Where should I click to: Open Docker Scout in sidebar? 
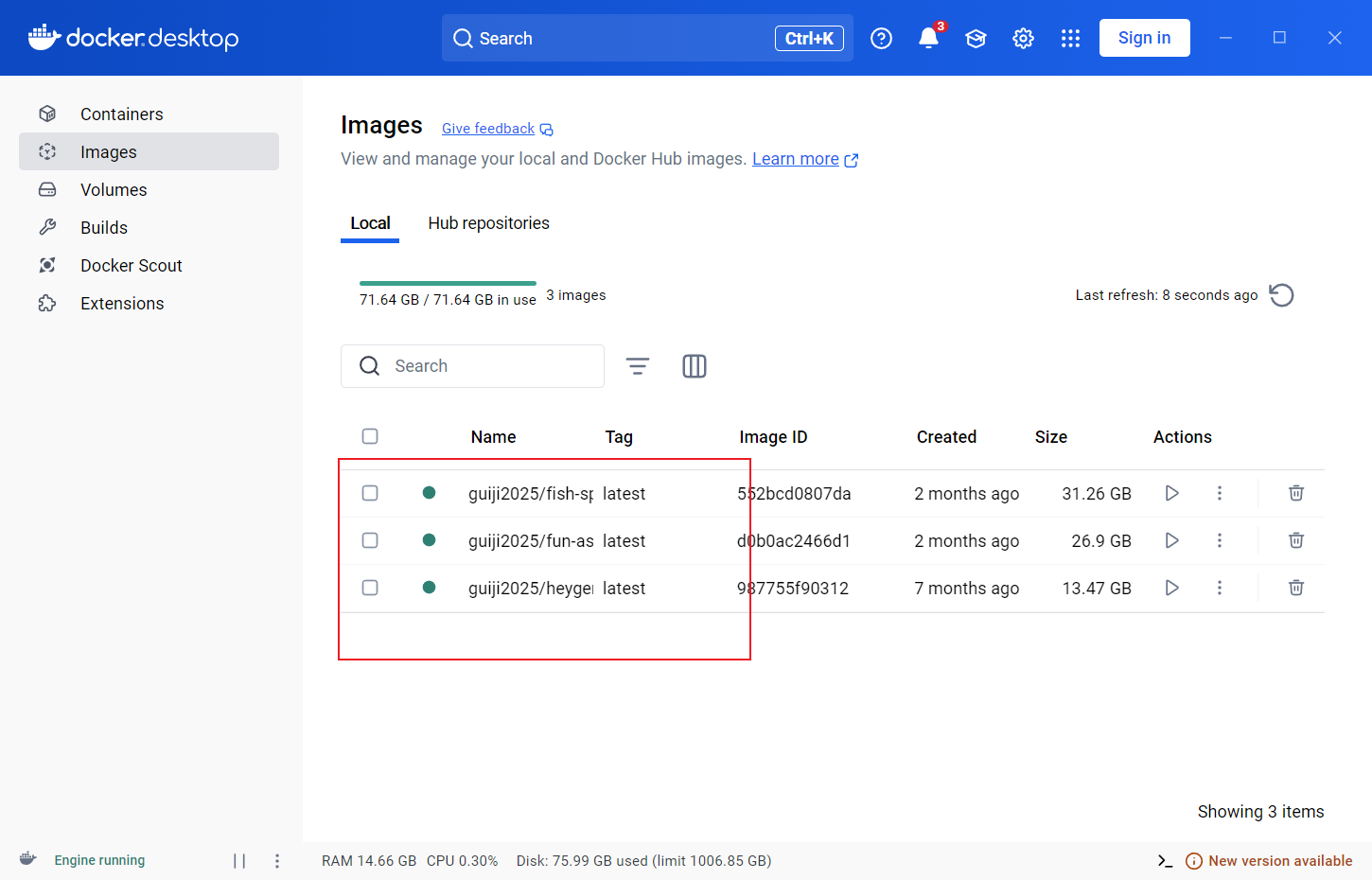pos(149,265)
